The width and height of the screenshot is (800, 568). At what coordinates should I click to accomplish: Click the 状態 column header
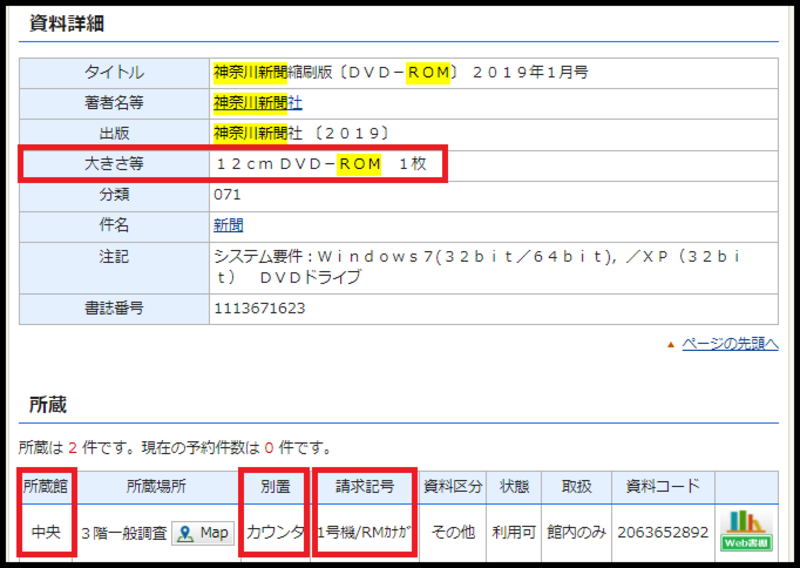tap(514, 487)
